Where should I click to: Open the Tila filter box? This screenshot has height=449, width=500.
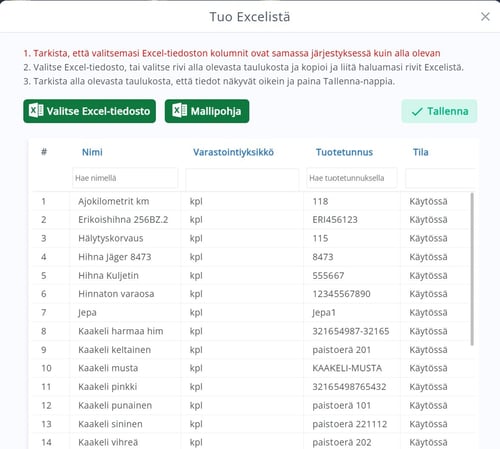(440, 178)
